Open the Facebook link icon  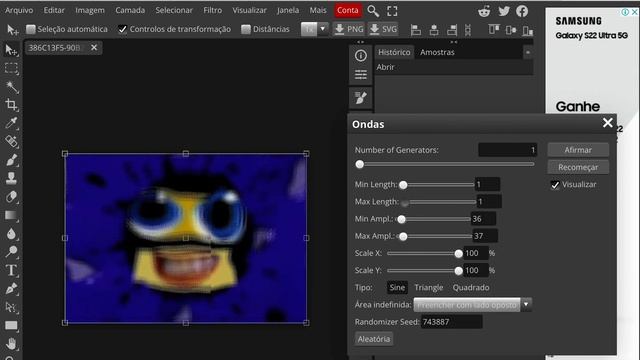click(522, 11)
